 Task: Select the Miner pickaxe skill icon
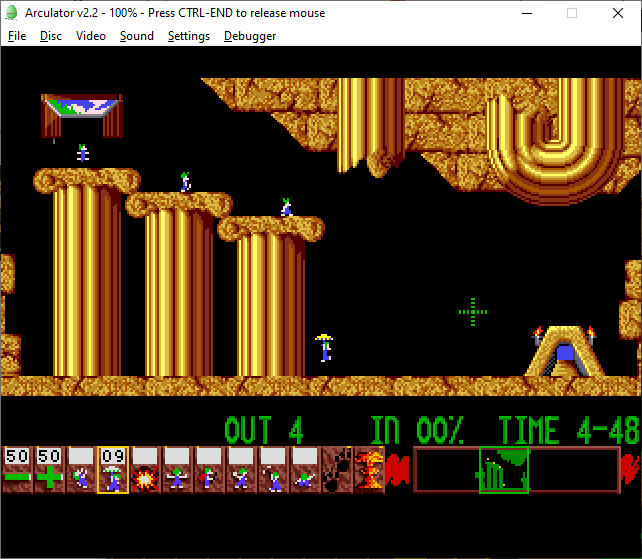pos(272,470)
